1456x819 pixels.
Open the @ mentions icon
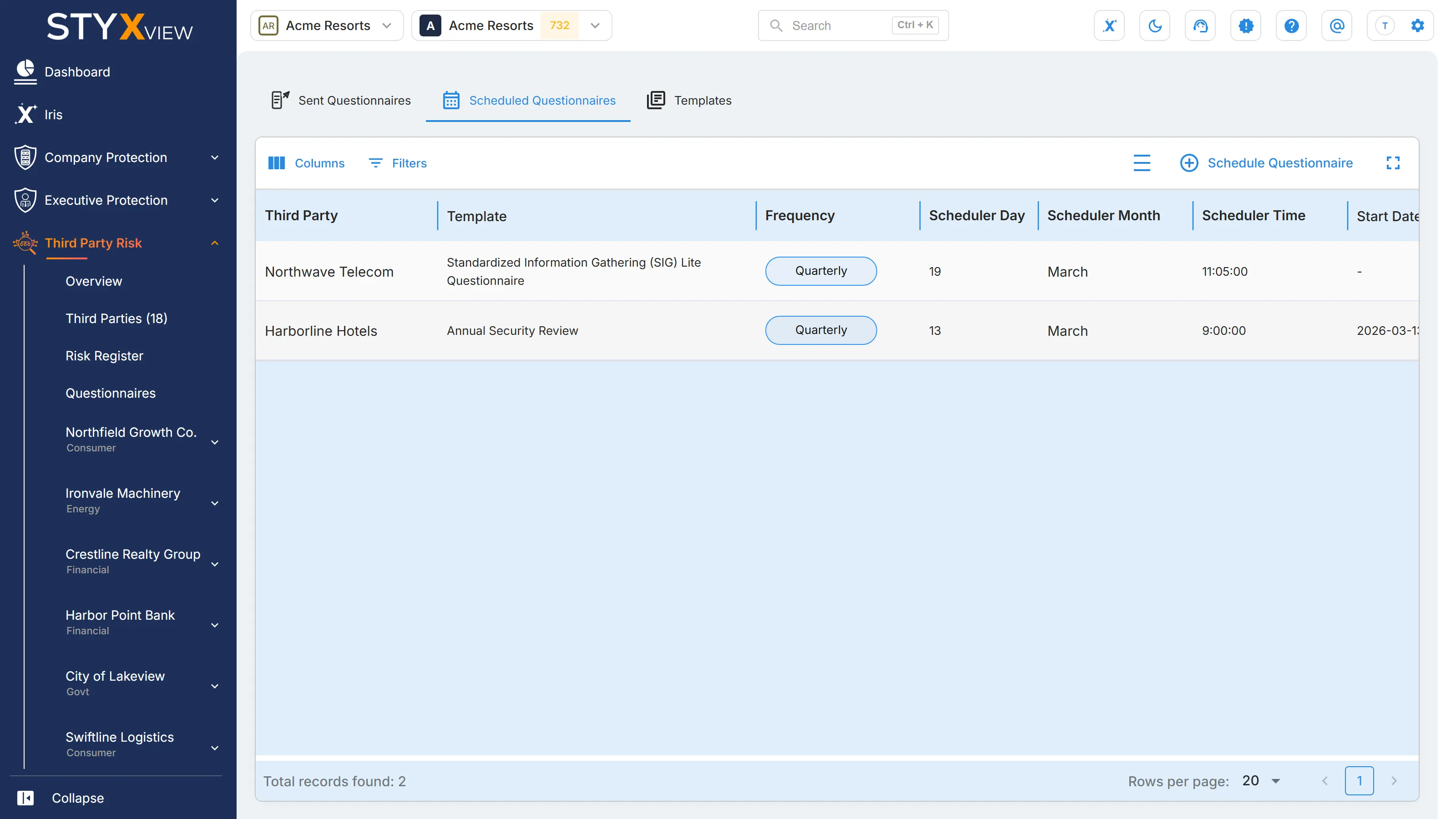[1337, 25]
